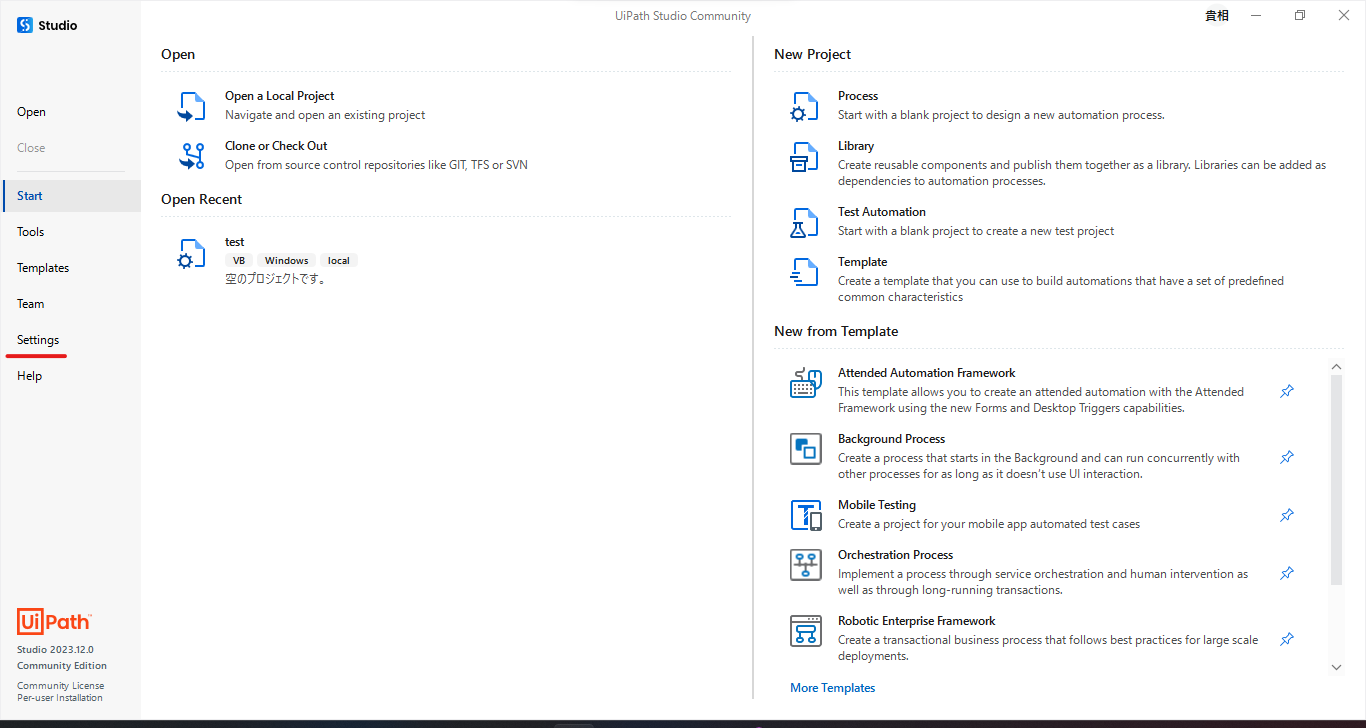Open the Open menu item in sidebar
The width and height of the screenshot is (1366, 728).
31,112
